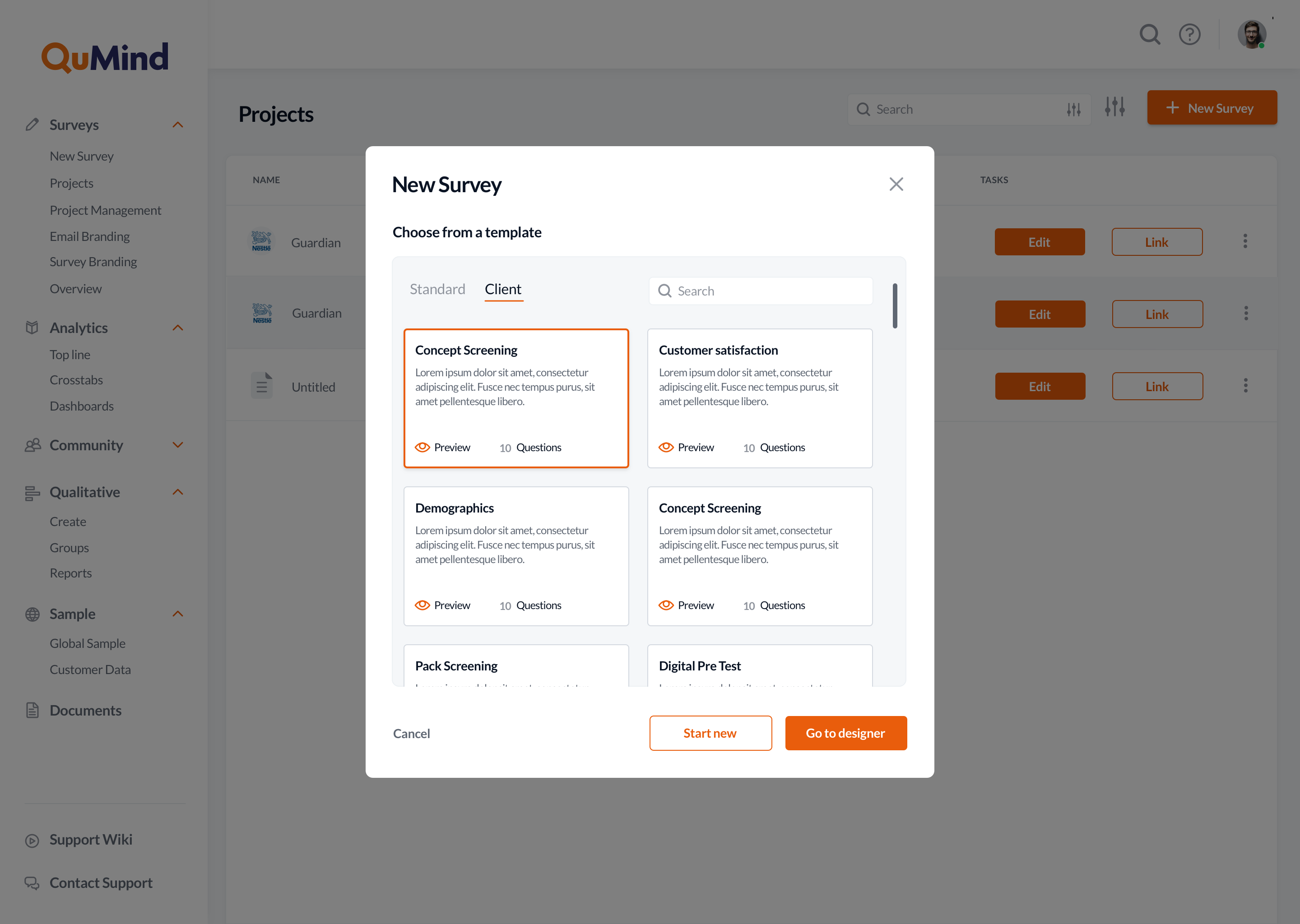Preview the Demographics template

coord(442,605)
